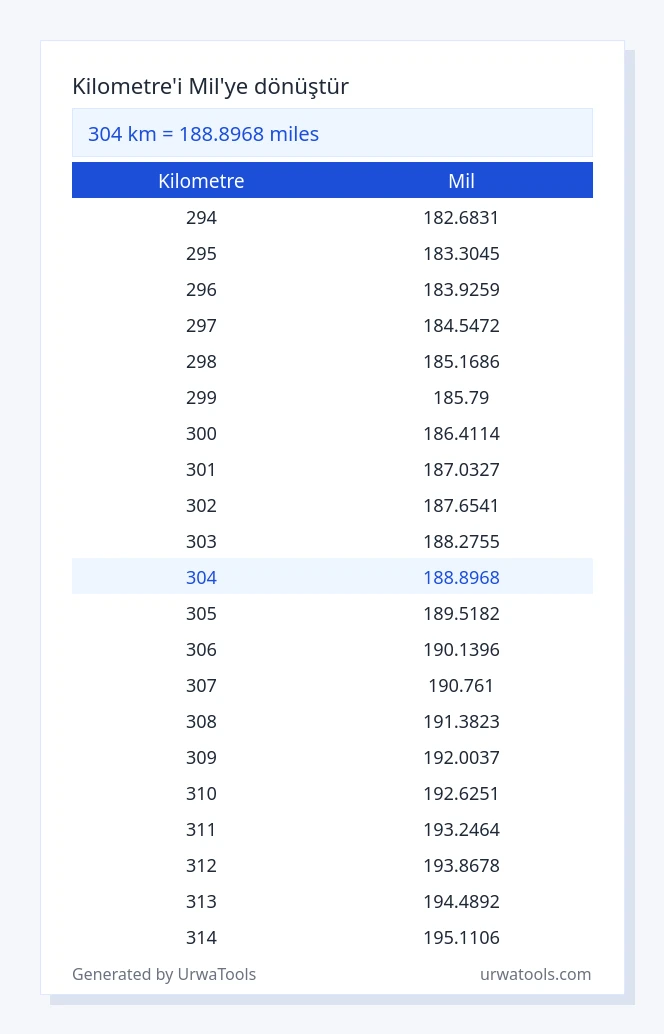Open the urwatools.com link

coord(535,974)
